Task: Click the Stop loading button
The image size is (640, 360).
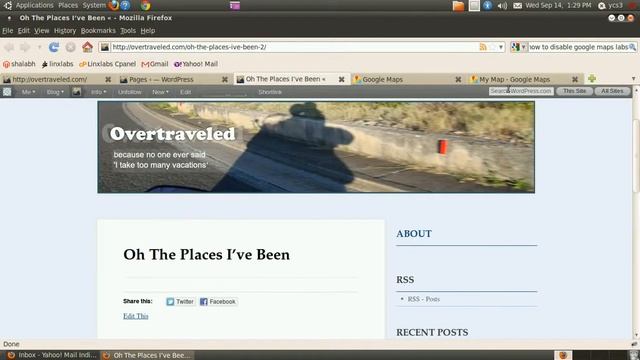Action: pos(71,47)
